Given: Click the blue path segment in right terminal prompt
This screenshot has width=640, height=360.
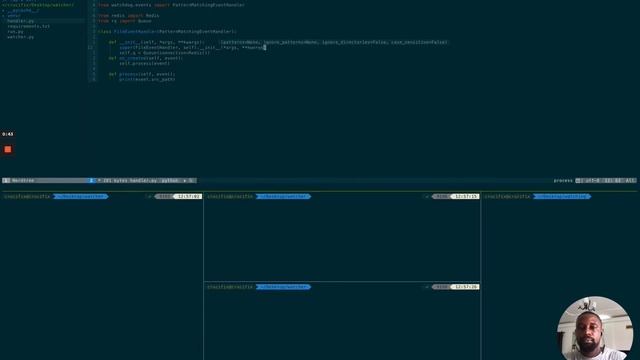Looking at the screenshot, I should click(x=562, y=196).
